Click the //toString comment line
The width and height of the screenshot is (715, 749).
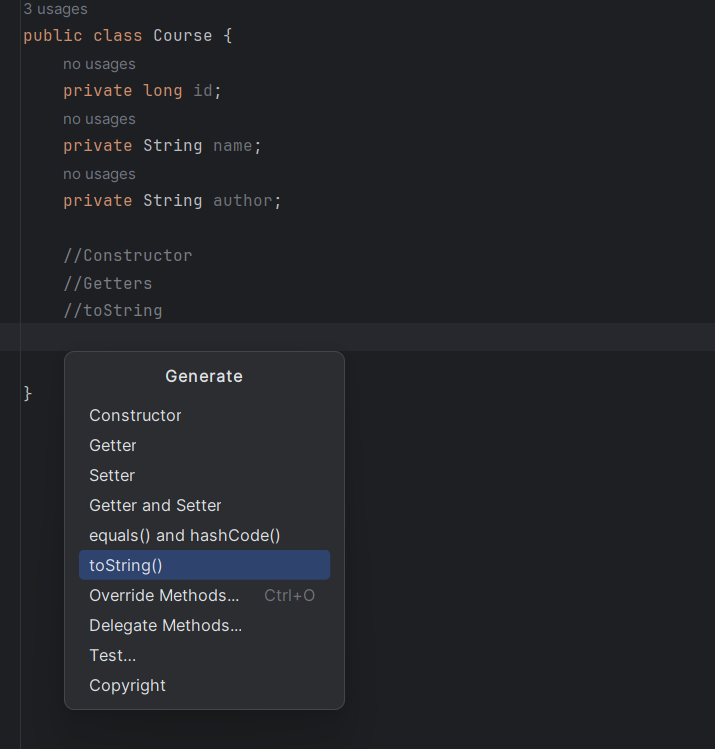click(x=113, y=310)
